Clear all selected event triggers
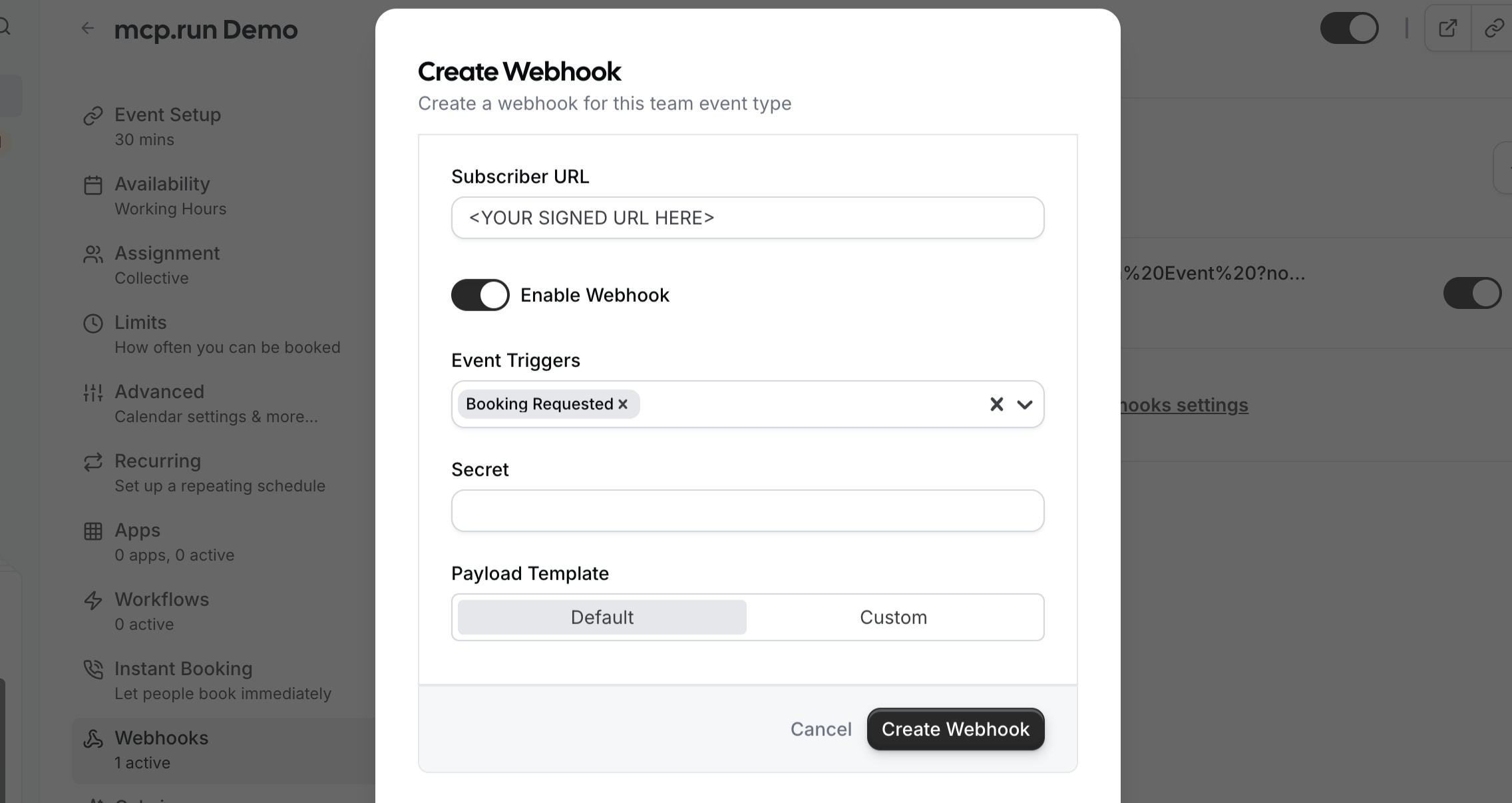 996,404
